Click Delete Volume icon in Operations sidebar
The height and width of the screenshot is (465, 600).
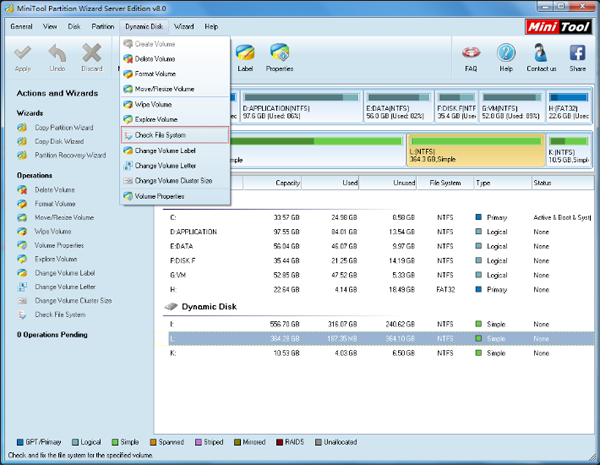[x=22, y=190]
